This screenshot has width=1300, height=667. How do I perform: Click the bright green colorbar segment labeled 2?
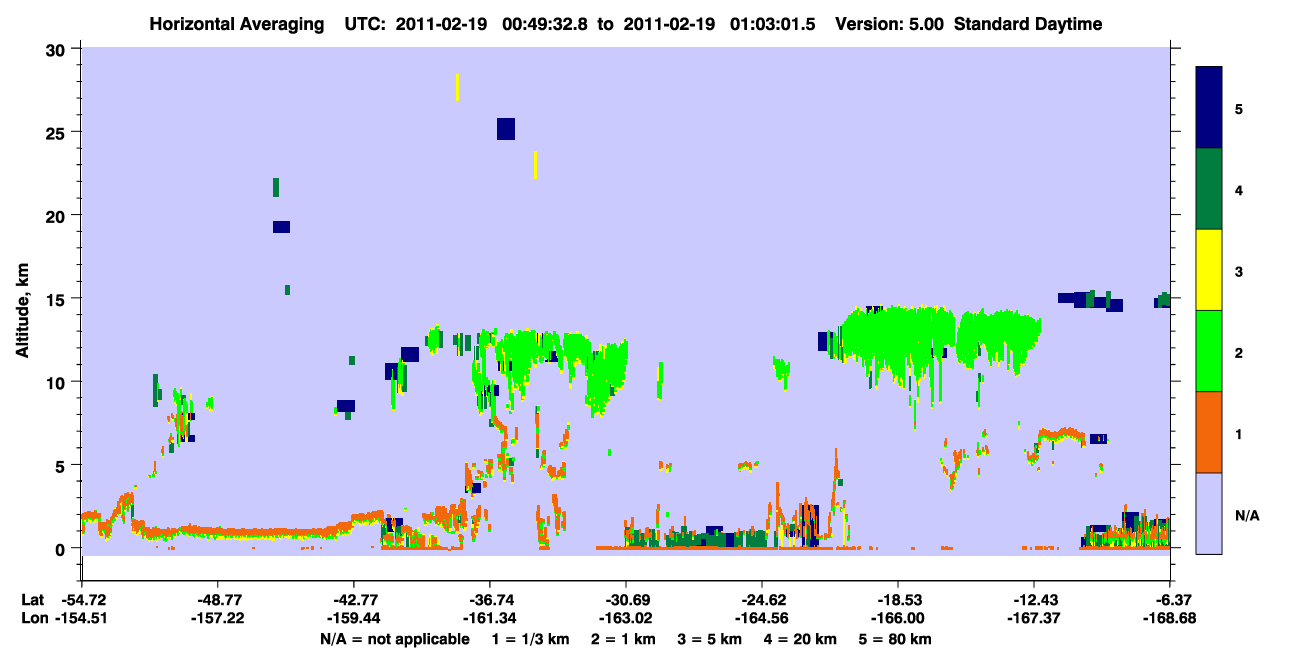click(x=1209, y=351)
